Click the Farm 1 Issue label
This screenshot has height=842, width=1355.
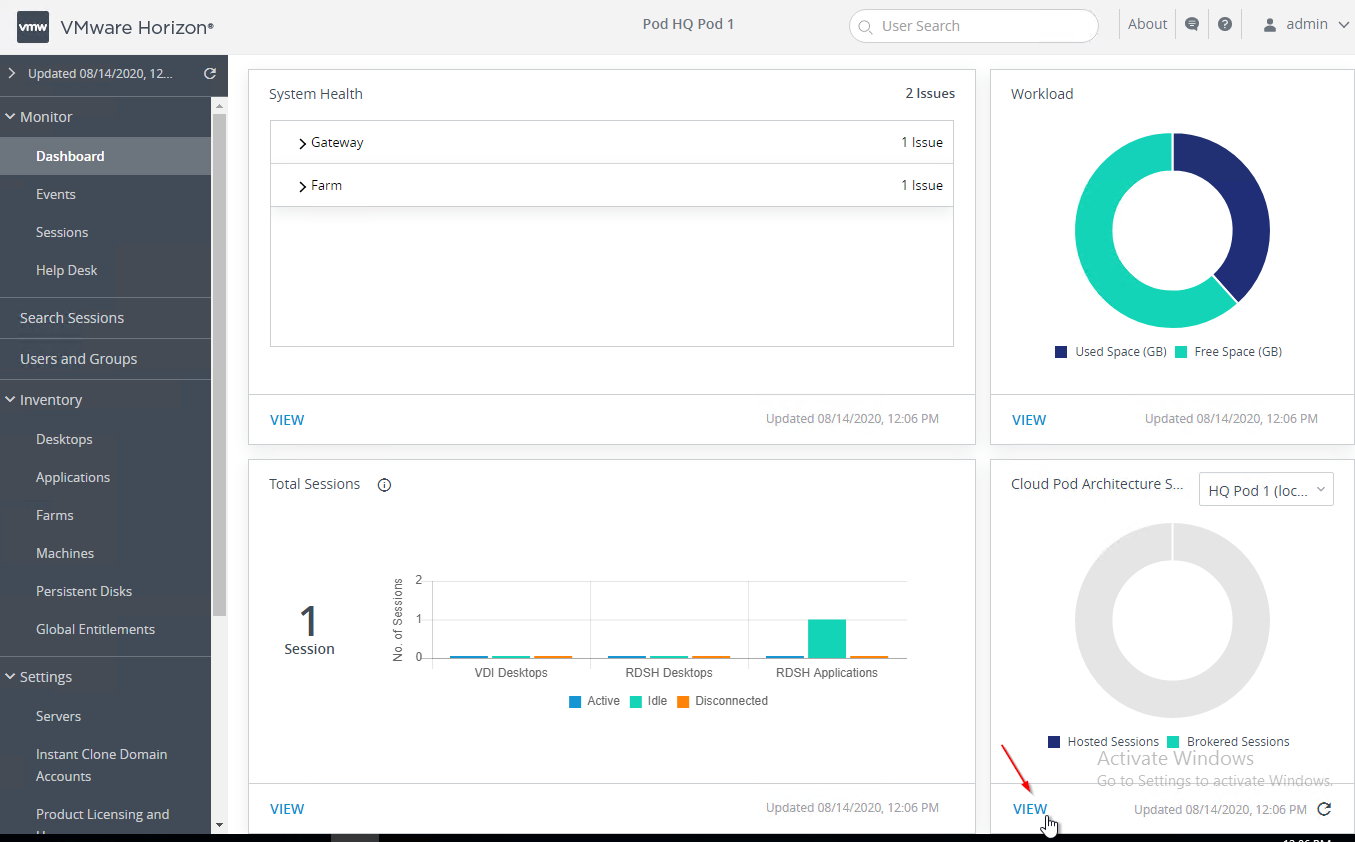[922, 185]
